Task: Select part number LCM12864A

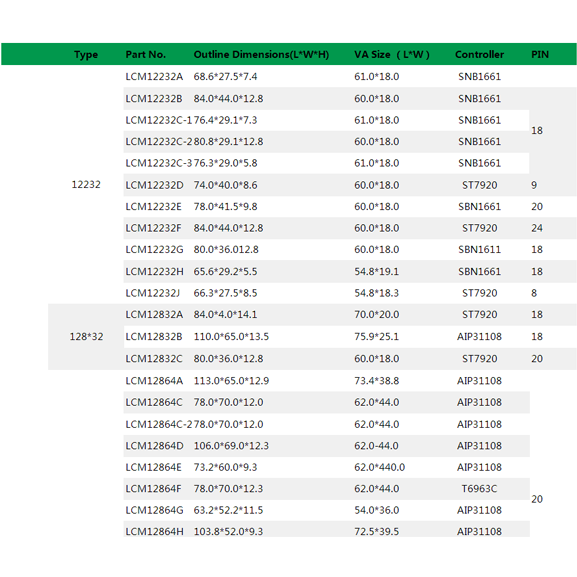Action: 154,381
